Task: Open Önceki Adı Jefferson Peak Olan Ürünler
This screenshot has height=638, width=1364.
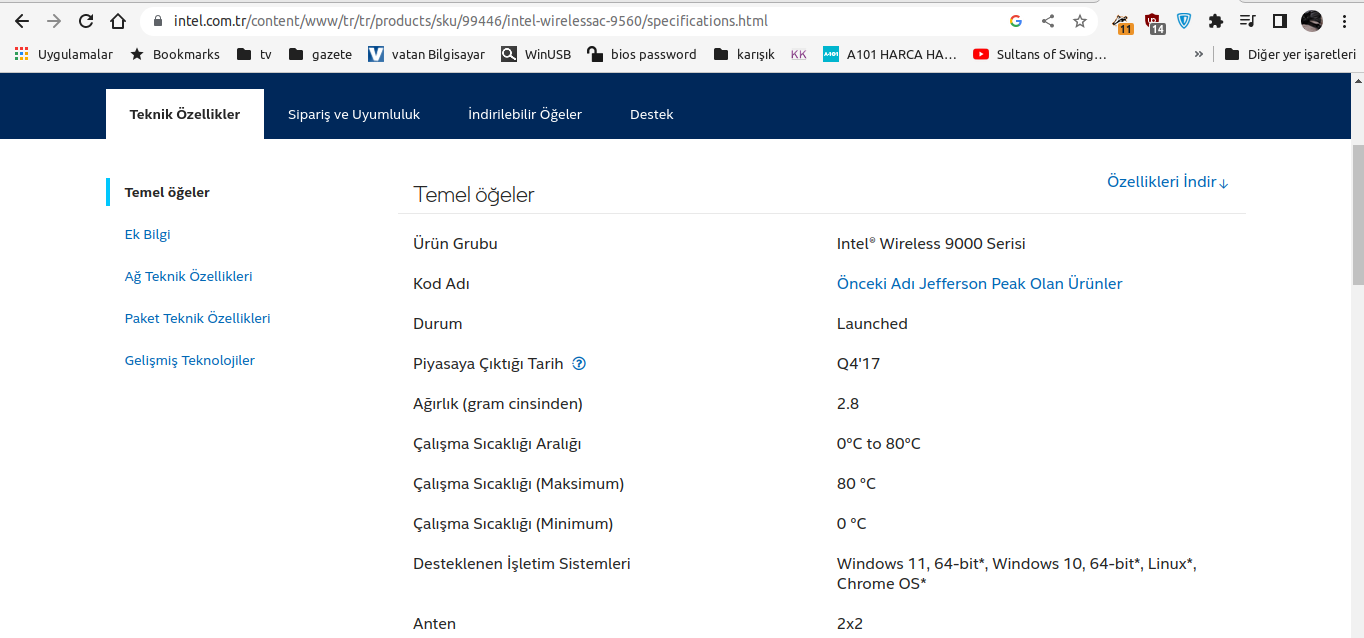Action: point(979,284)
